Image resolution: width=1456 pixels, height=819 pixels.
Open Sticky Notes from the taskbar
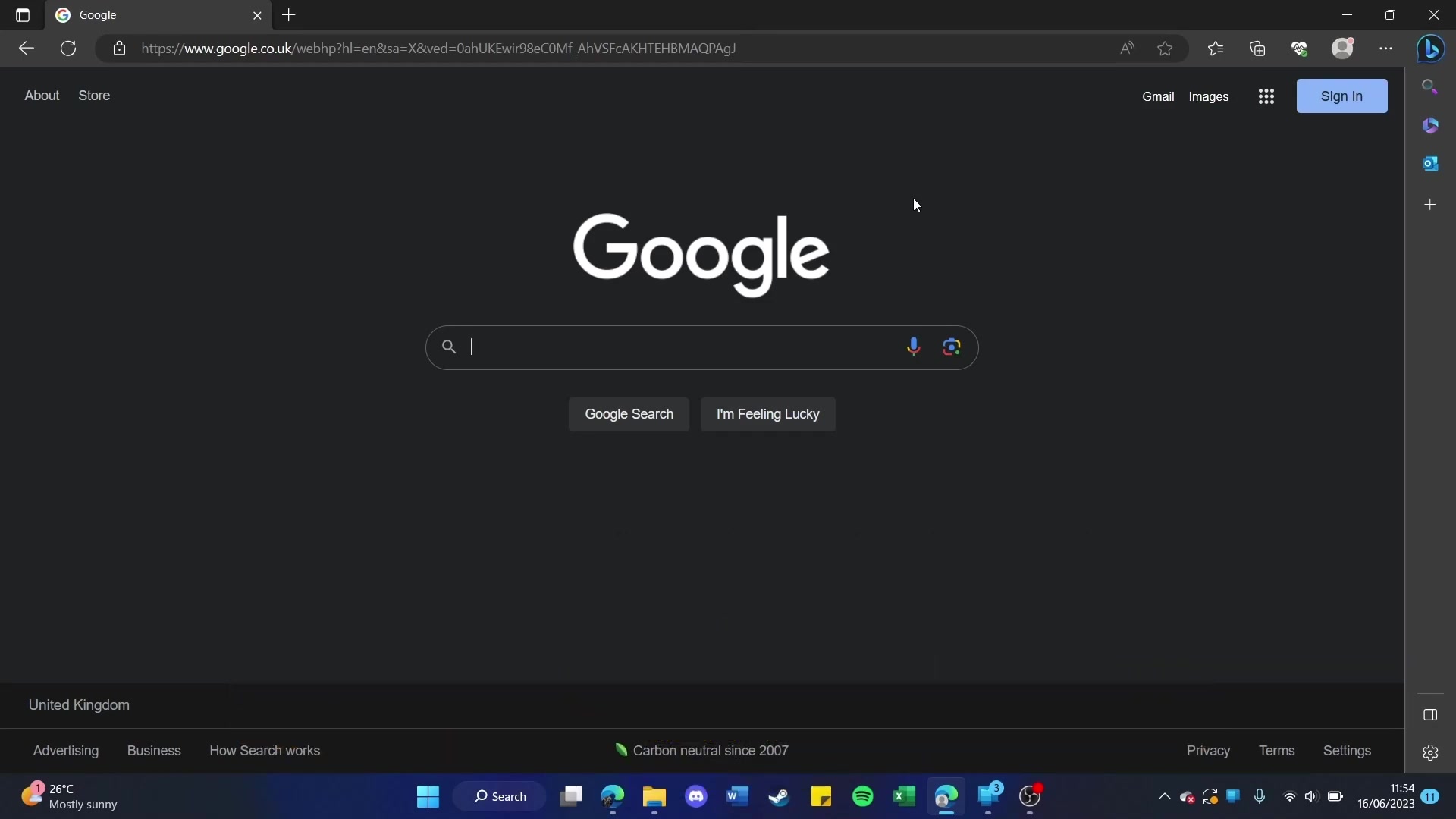821,796
